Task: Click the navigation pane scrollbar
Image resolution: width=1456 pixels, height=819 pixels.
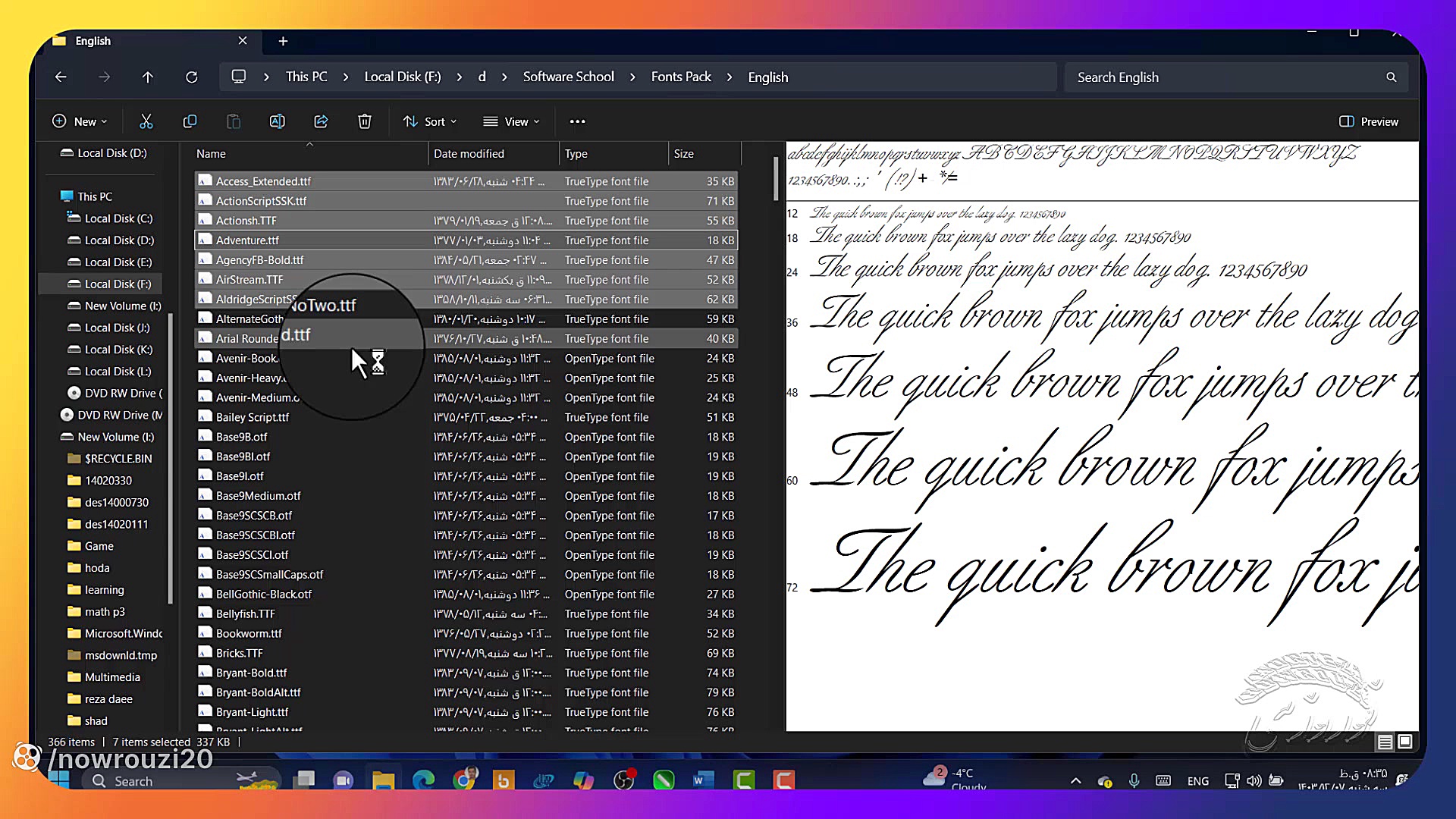Action: pos(171,459)
